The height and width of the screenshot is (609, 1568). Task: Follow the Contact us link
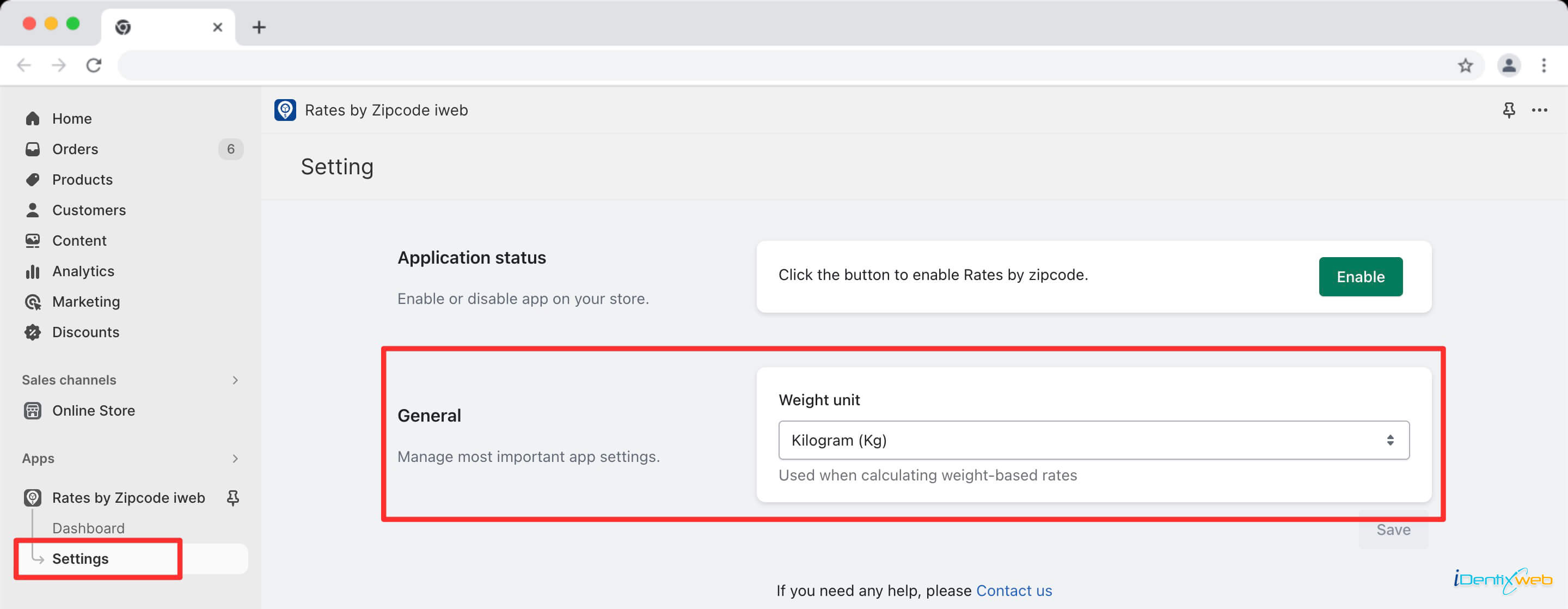click(x=1013, y=590)
